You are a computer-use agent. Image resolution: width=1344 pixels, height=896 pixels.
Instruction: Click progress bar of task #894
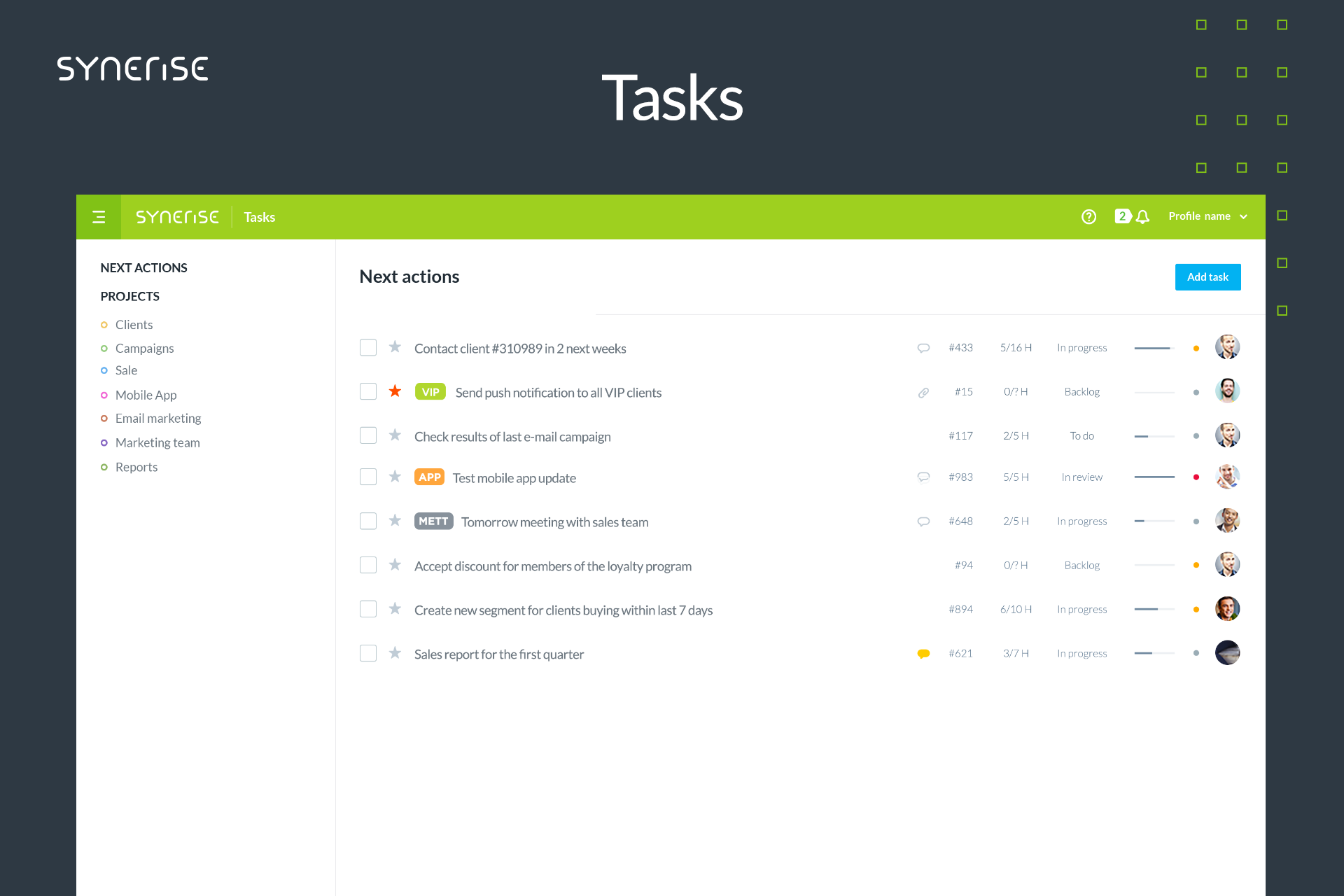click(1154, 610)
